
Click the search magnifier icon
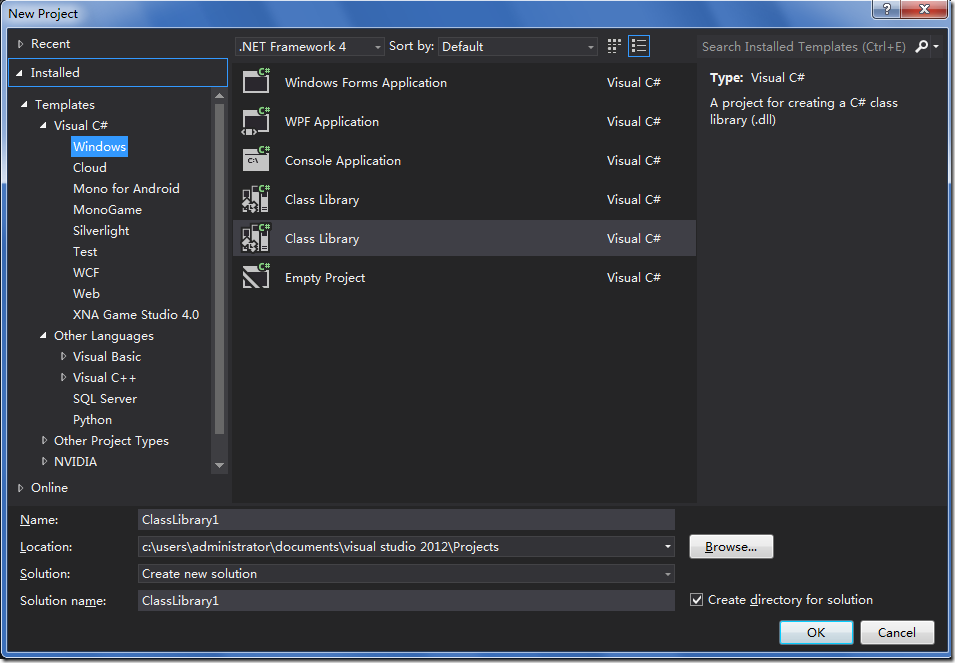[921, 46]
